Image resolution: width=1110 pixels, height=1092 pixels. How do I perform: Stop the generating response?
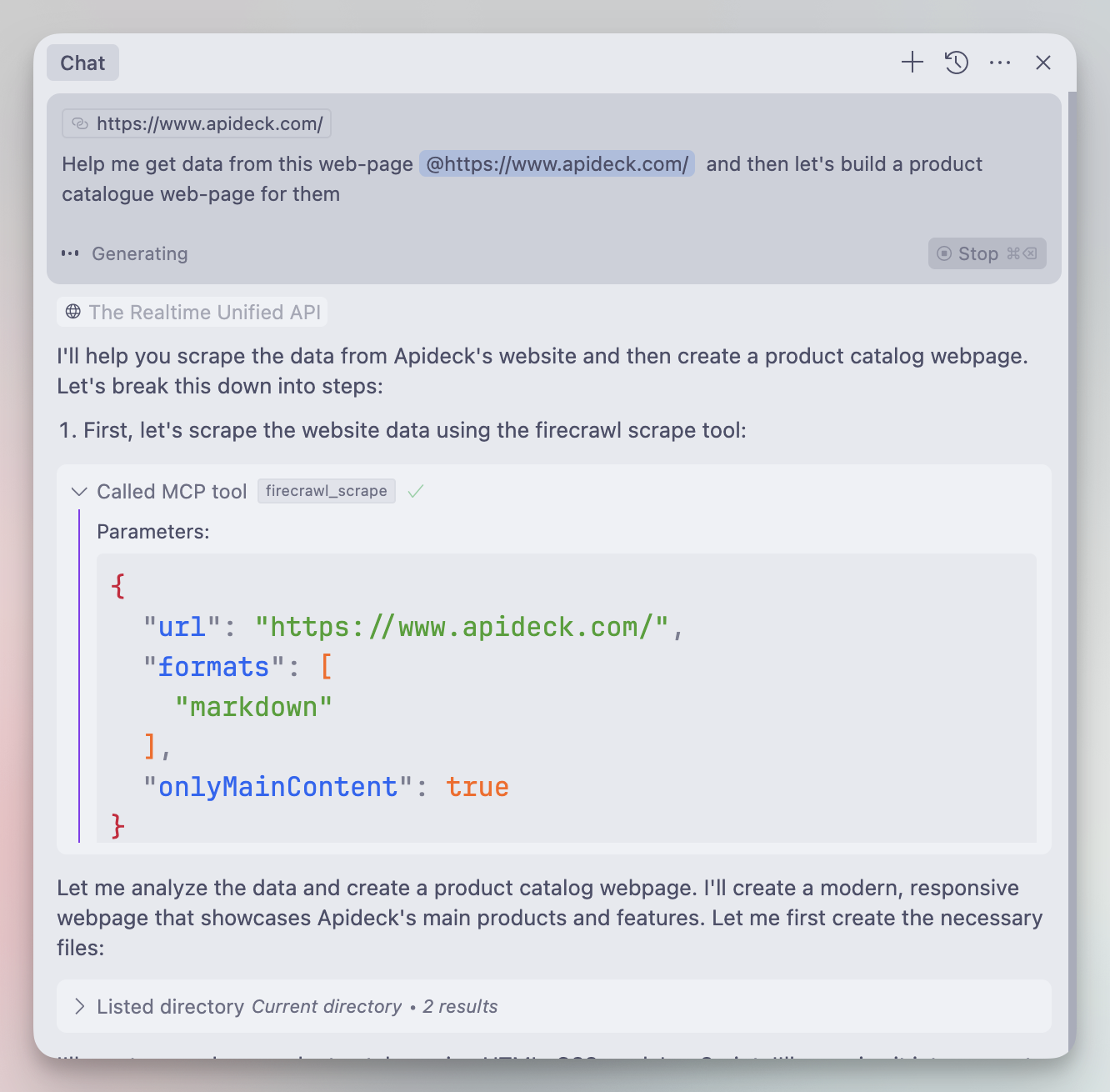pyautogui.click(x=987, y=253)
